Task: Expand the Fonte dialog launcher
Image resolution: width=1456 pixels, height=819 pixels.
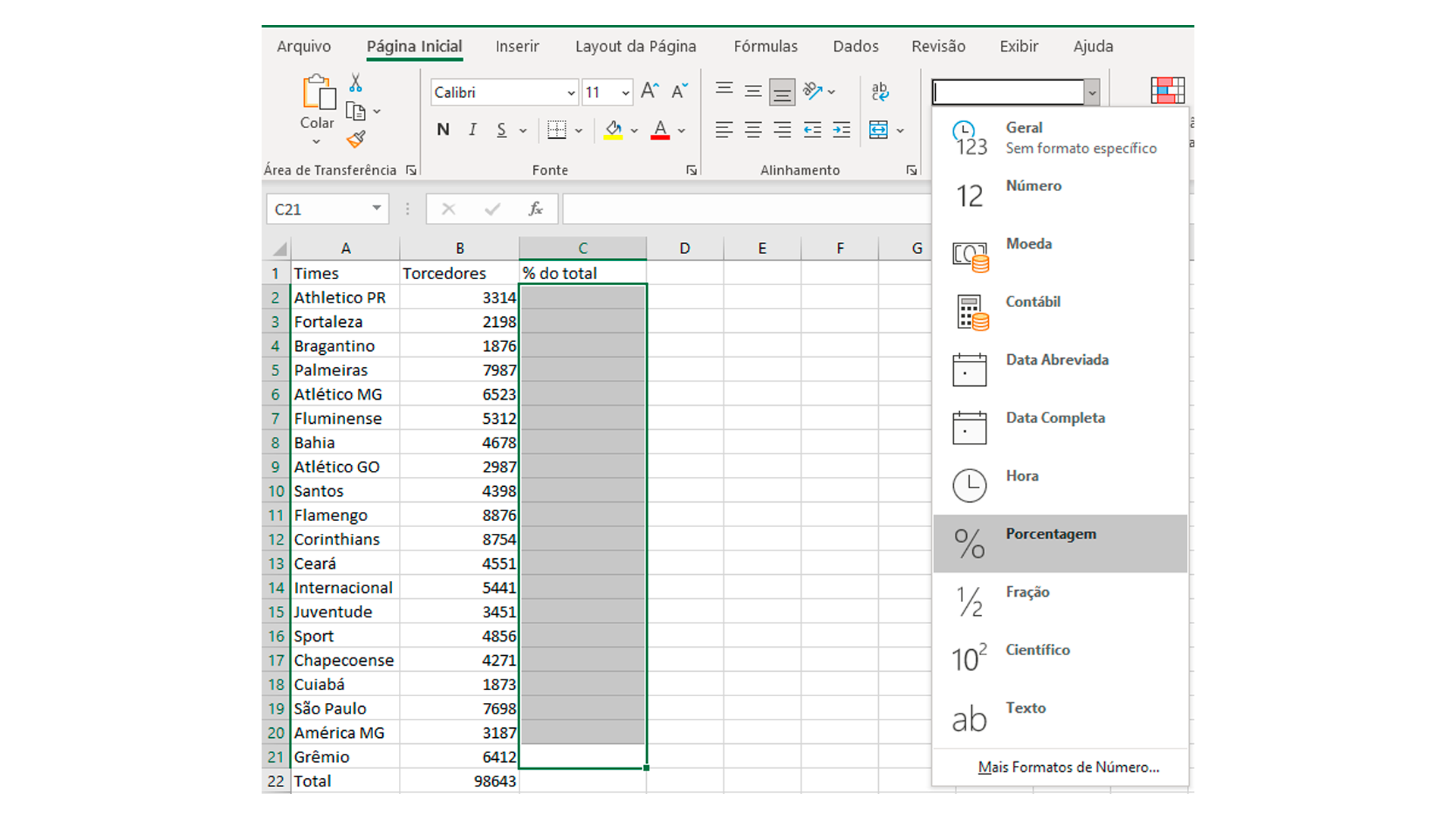Action: pyautogui.click(x=691, y=170)
